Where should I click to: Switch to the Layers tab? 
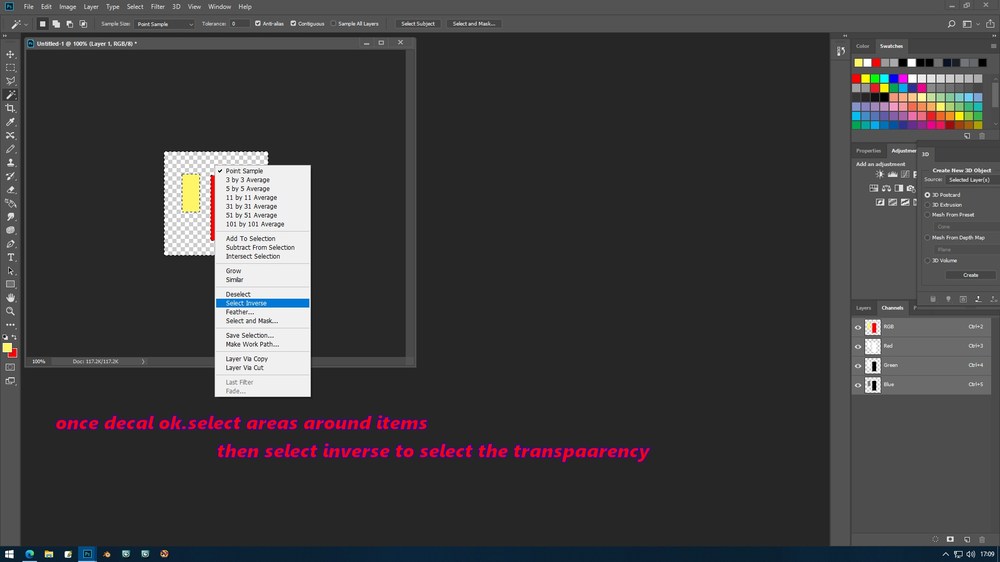864,307
